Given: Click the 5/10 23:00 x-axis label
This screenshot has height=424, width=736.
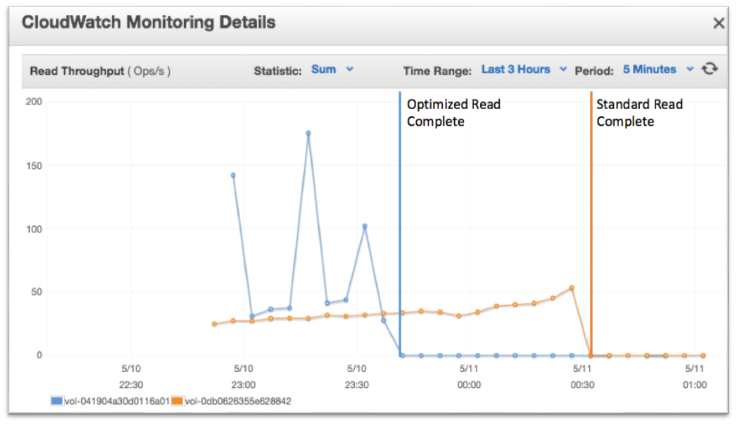Looking at the screenshot, I should [244, 377].
